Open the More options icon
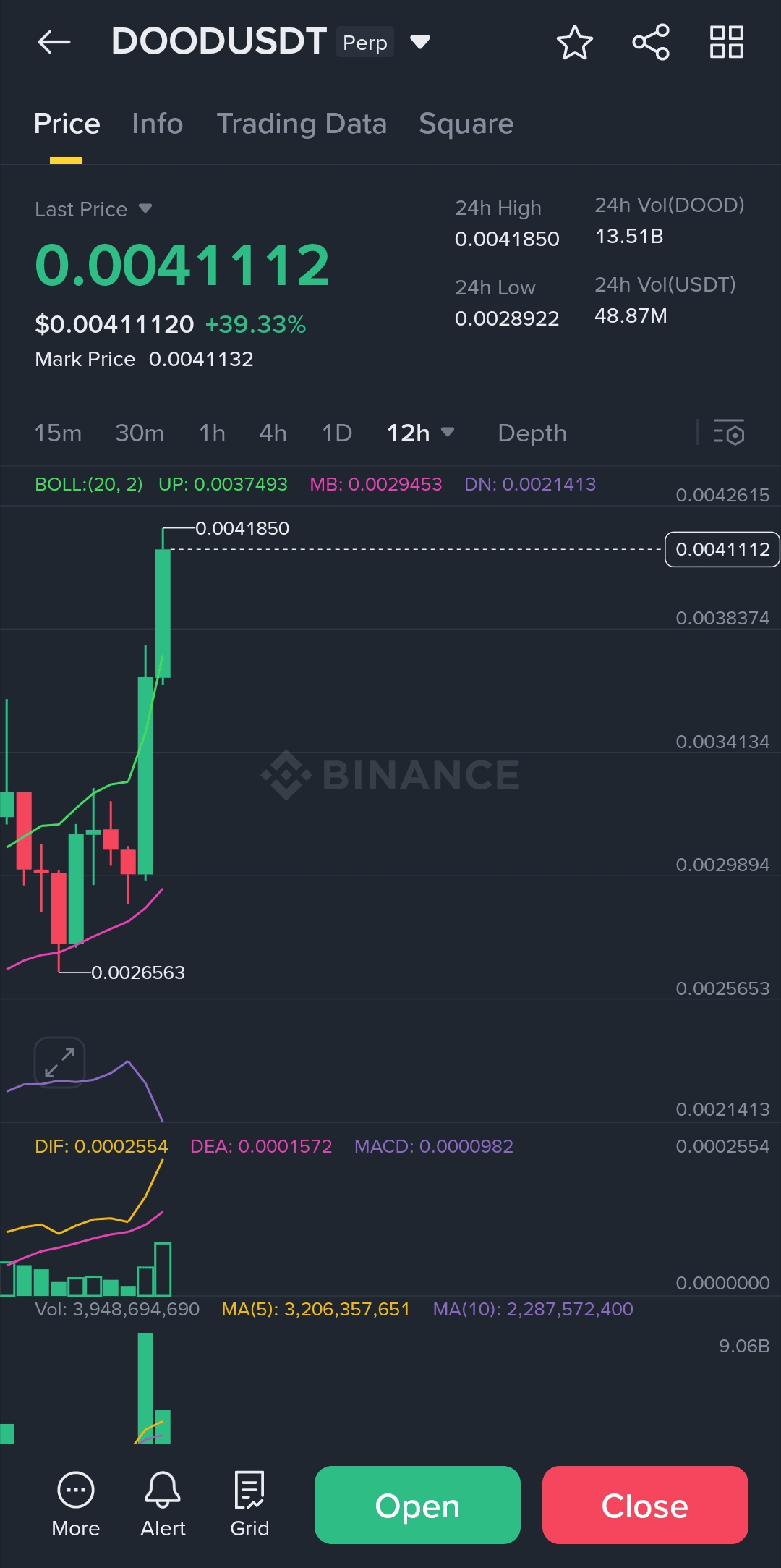The image size is (781, 1568). 76,1505
